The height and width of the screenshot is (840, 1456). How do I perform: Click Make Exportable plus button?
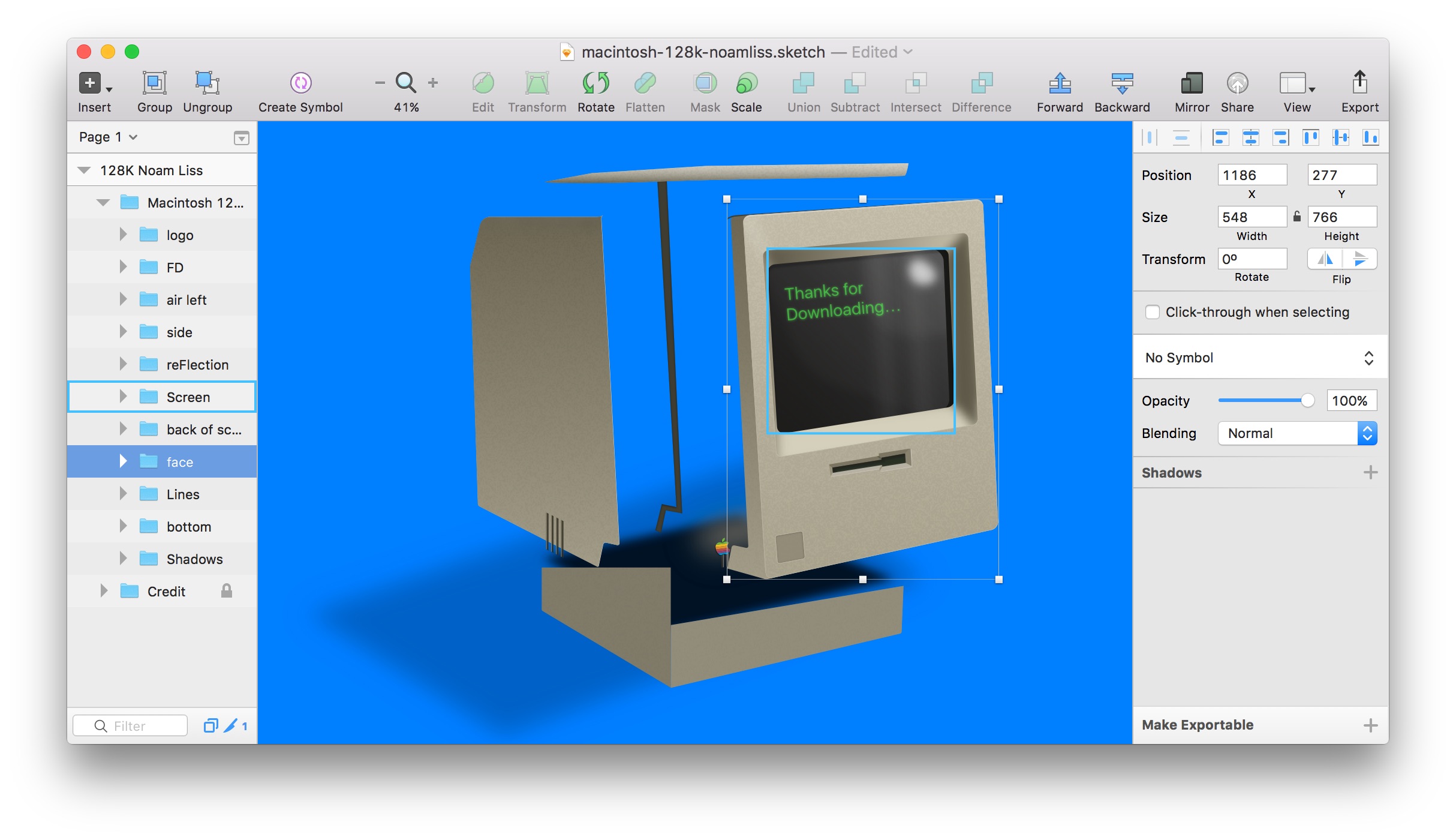click(x=1370, y=725)
